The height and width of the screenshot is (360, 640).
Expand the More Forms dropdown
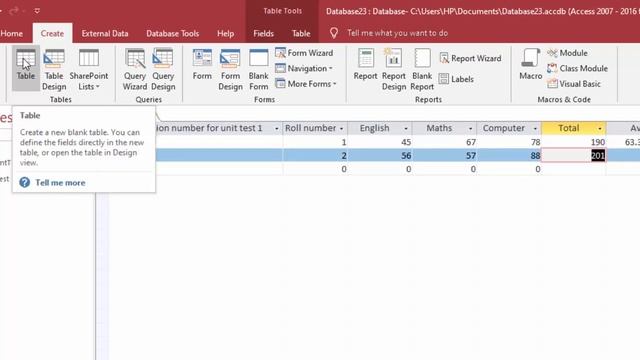[306, 84]
